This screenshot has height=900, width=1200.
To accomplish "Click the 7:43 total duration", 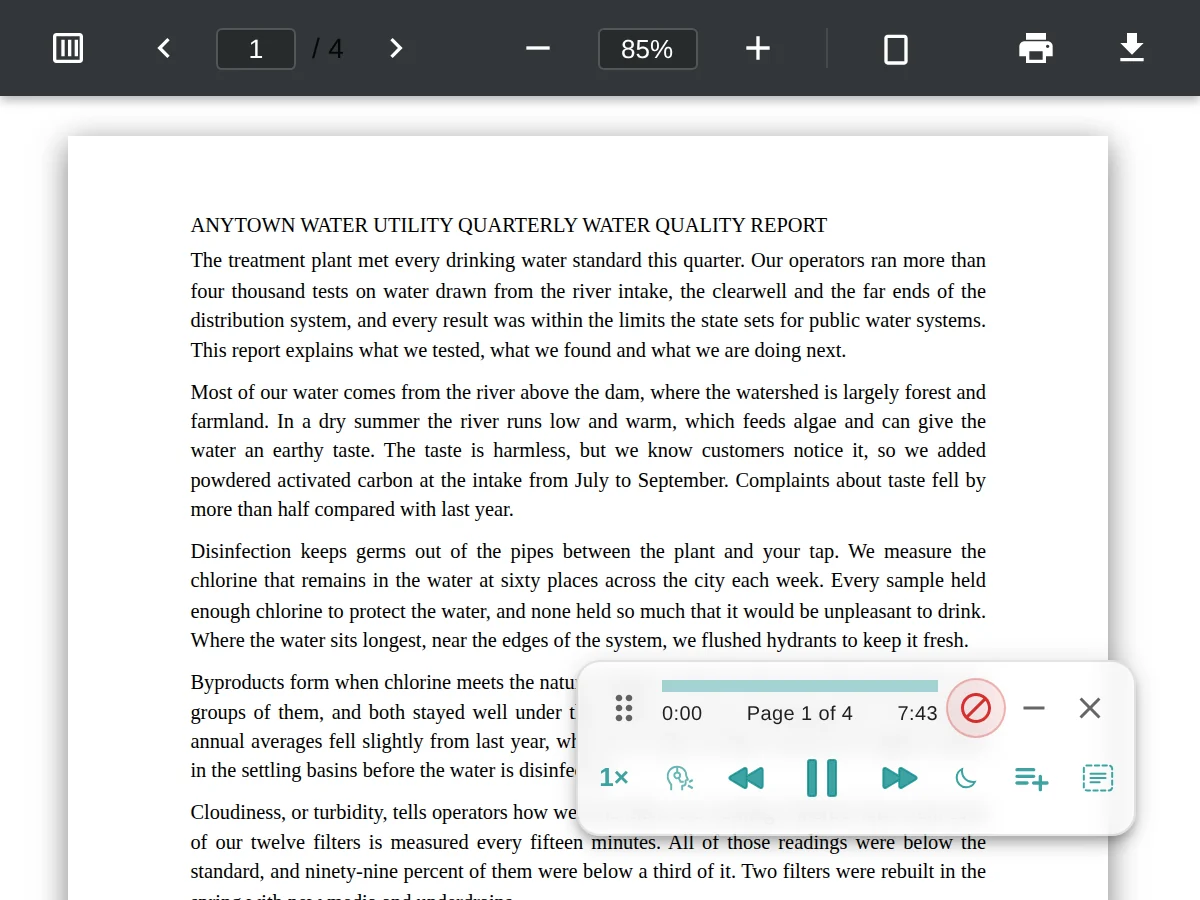I will 917,713.
